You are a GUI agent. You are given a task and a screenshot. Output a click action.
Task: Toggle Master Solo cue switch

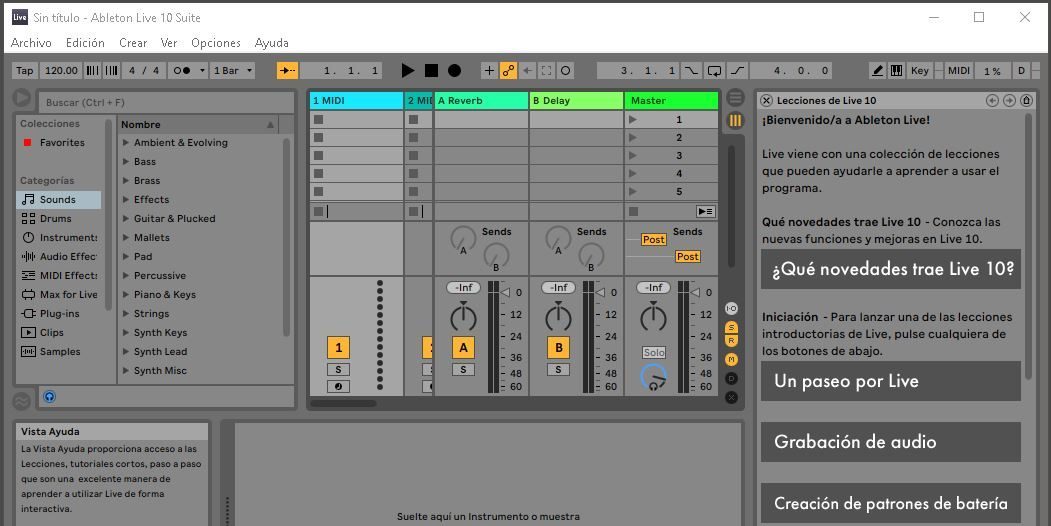coord(654,352)
